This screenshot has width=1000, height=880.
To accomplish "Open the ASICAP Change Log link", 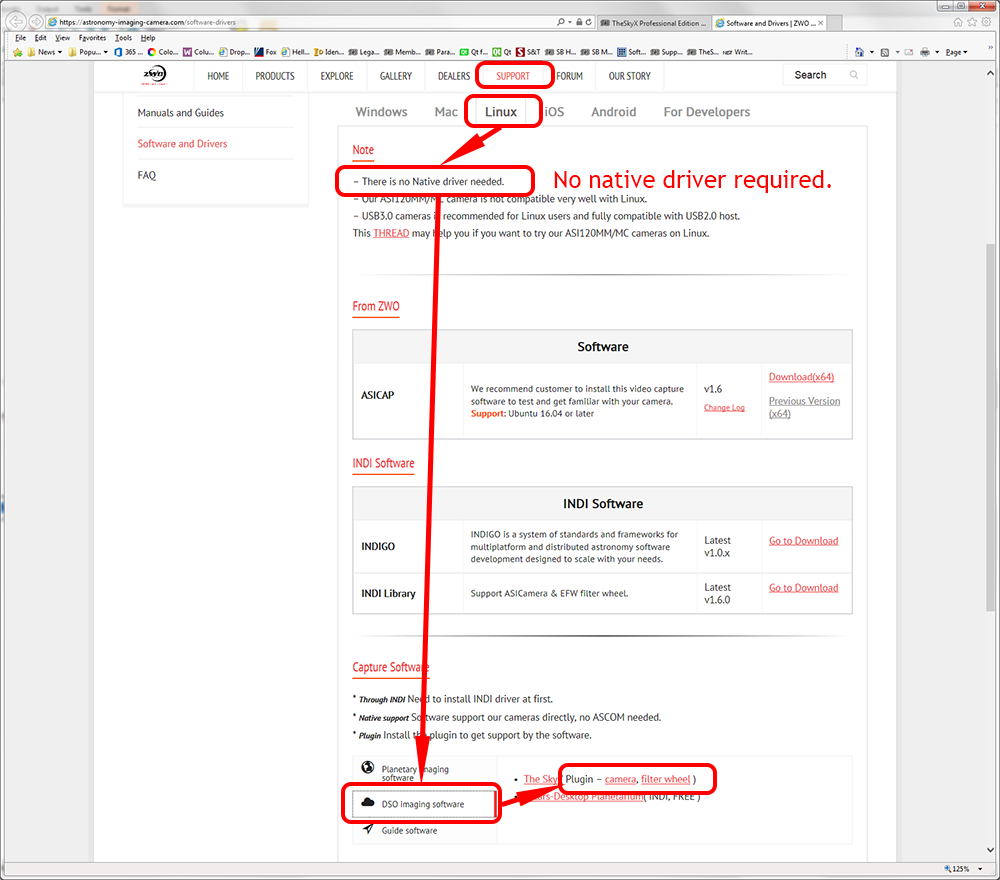I will 724,407.
